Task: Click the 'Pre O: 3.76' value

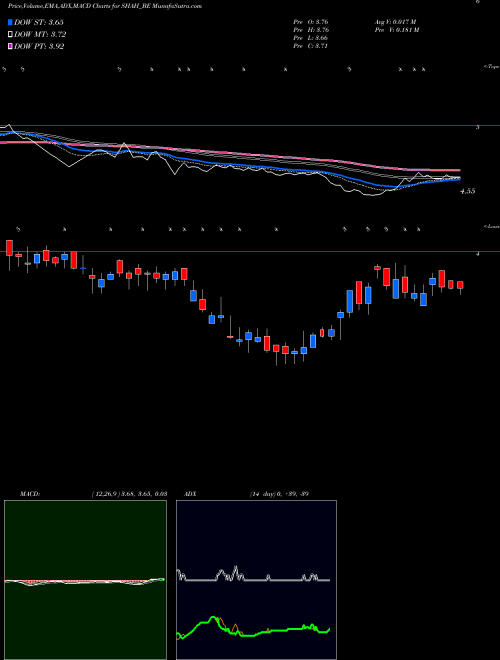Action: 311,22
